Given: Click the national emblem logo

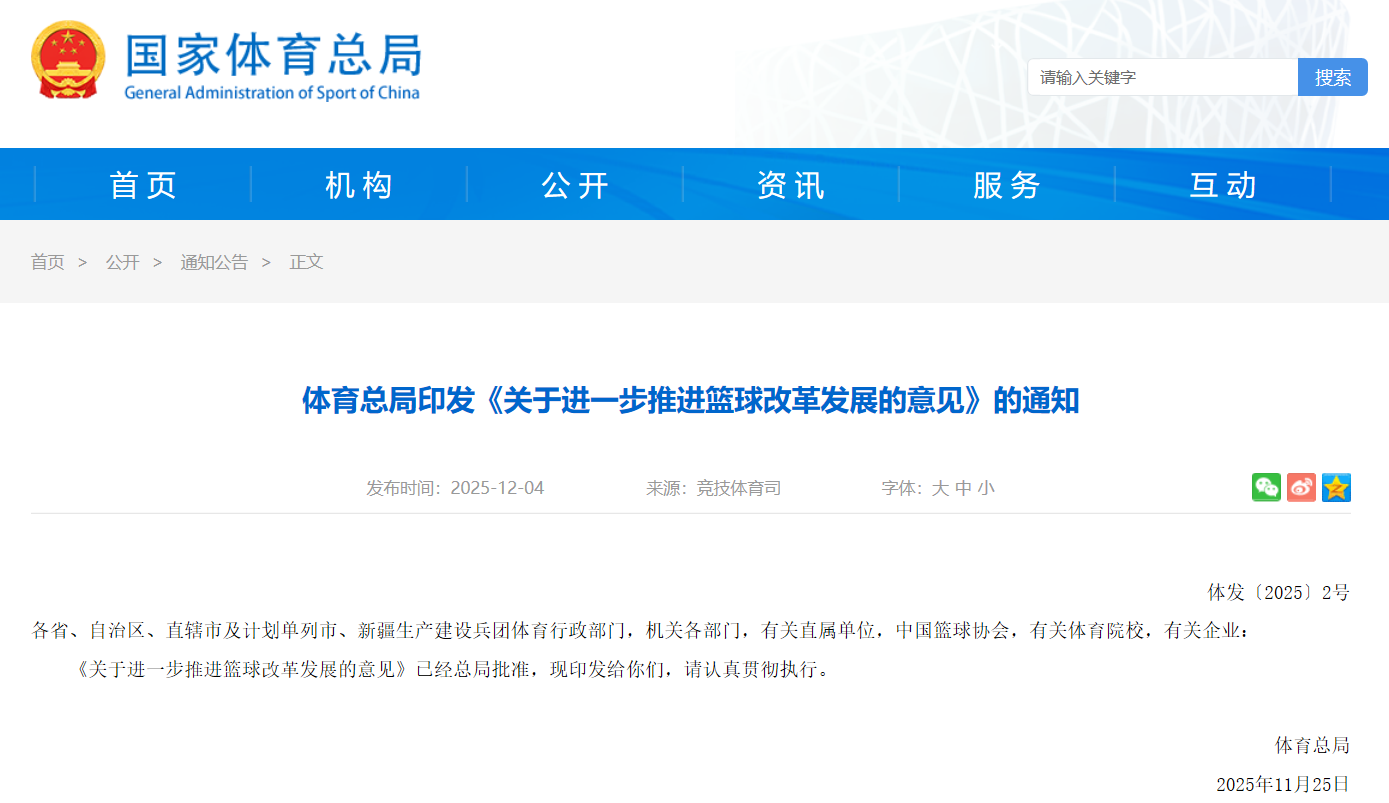Looking at the screenshot, I should pos(68,60).
